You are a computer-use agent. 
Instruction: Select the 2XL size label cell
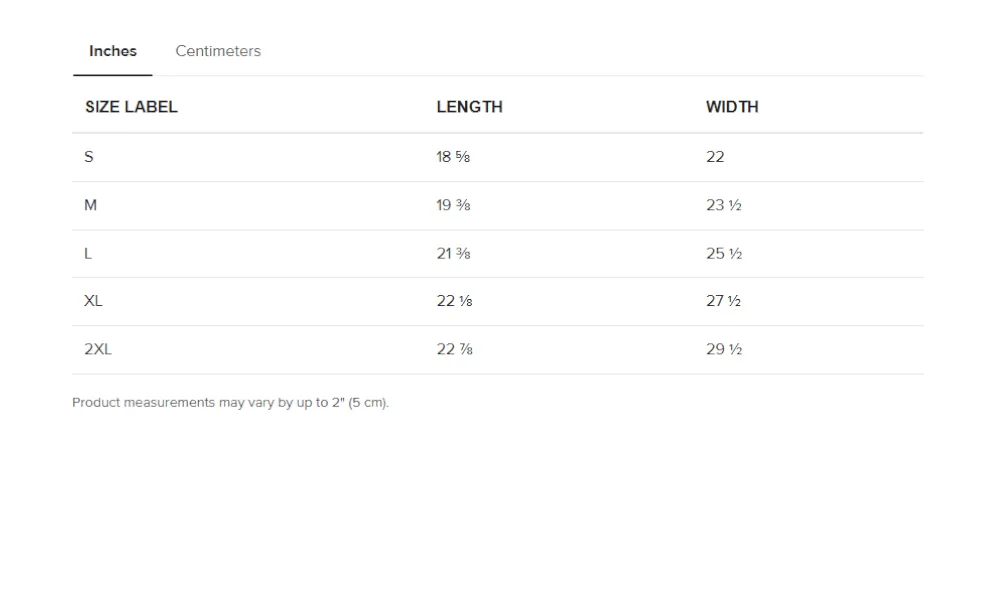98,349
